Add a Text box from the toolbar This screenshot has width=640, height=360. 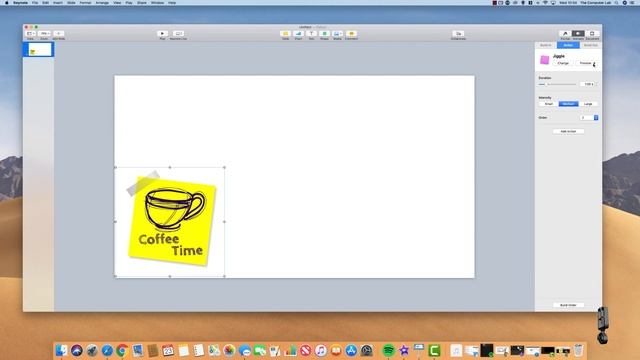pyautogui.click(x=311, y=34)
